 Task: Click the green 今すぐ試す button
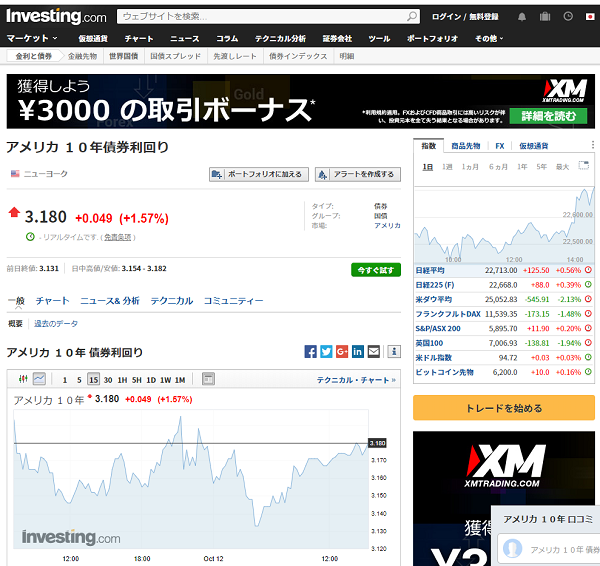click(x=376, y=270)
